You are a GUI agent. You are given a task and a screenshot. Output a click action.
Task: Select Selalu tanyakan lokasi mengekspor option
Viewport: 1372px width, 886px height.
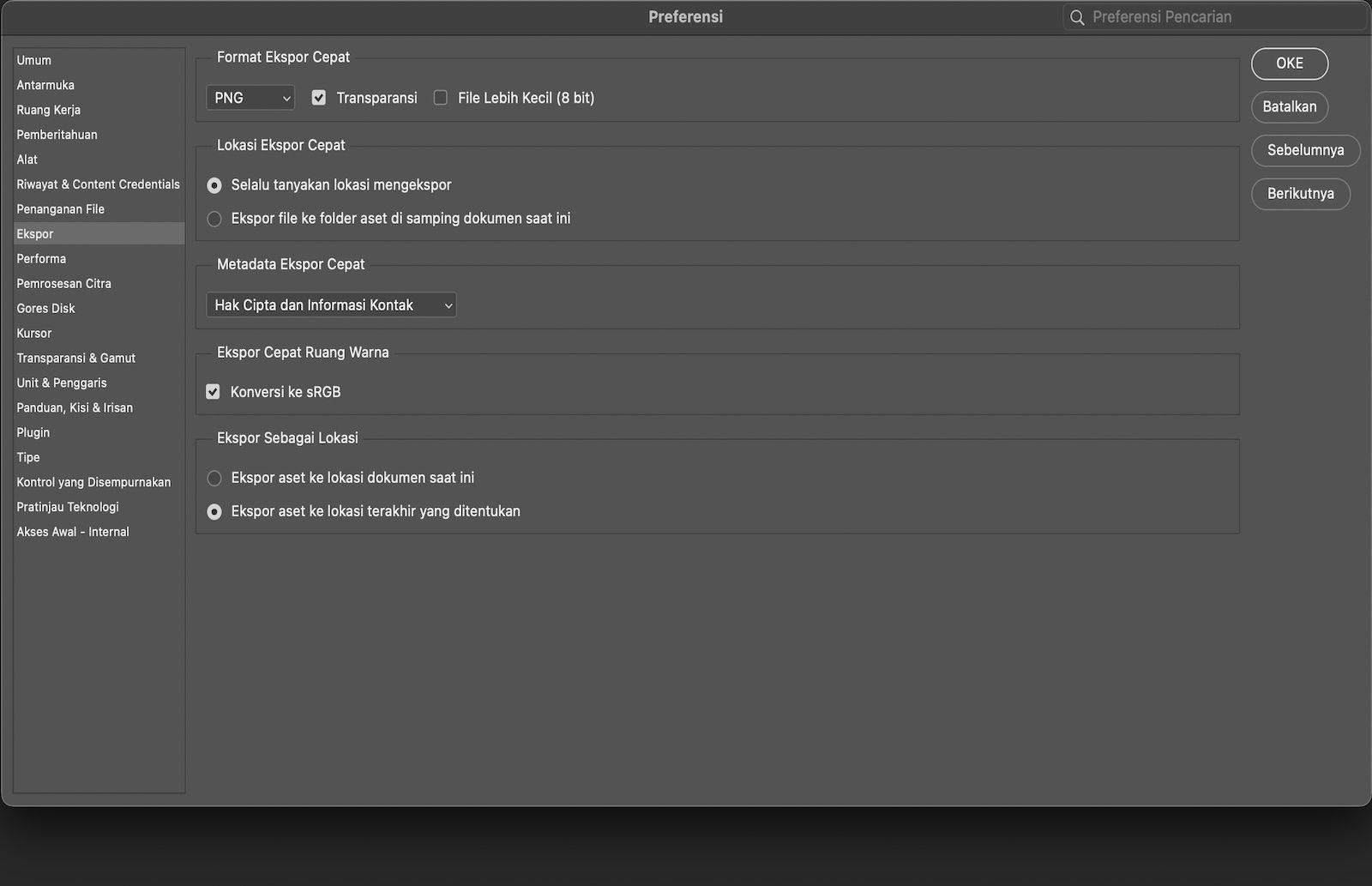pos(214,185)
